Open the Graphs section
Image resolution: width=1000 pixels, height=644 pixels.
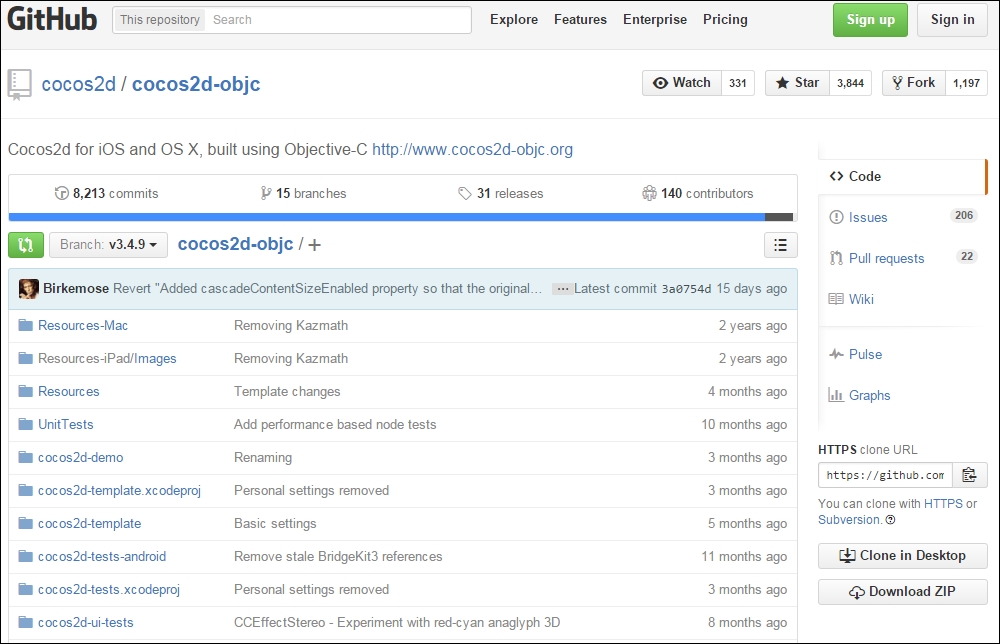click(x=869, y=395)
